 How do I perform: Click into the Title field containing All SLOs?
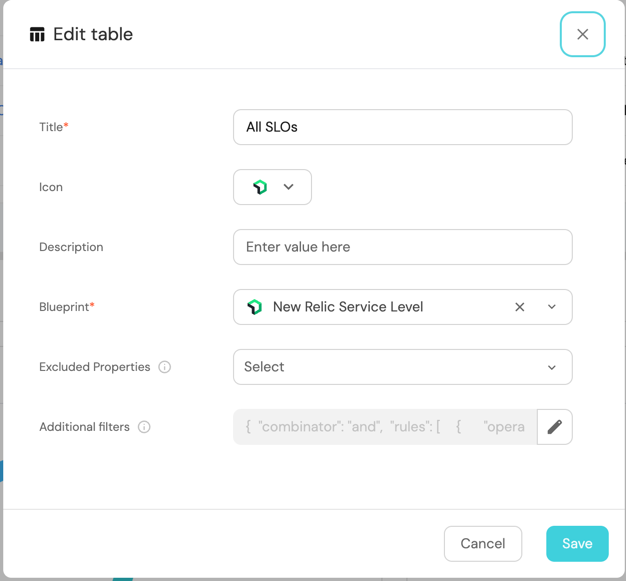402,127
